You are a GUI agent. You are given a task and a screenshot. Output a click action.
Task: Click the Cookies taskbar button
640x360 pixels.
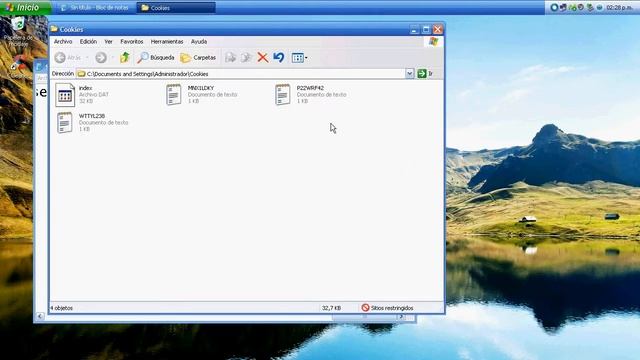point(176,8)
